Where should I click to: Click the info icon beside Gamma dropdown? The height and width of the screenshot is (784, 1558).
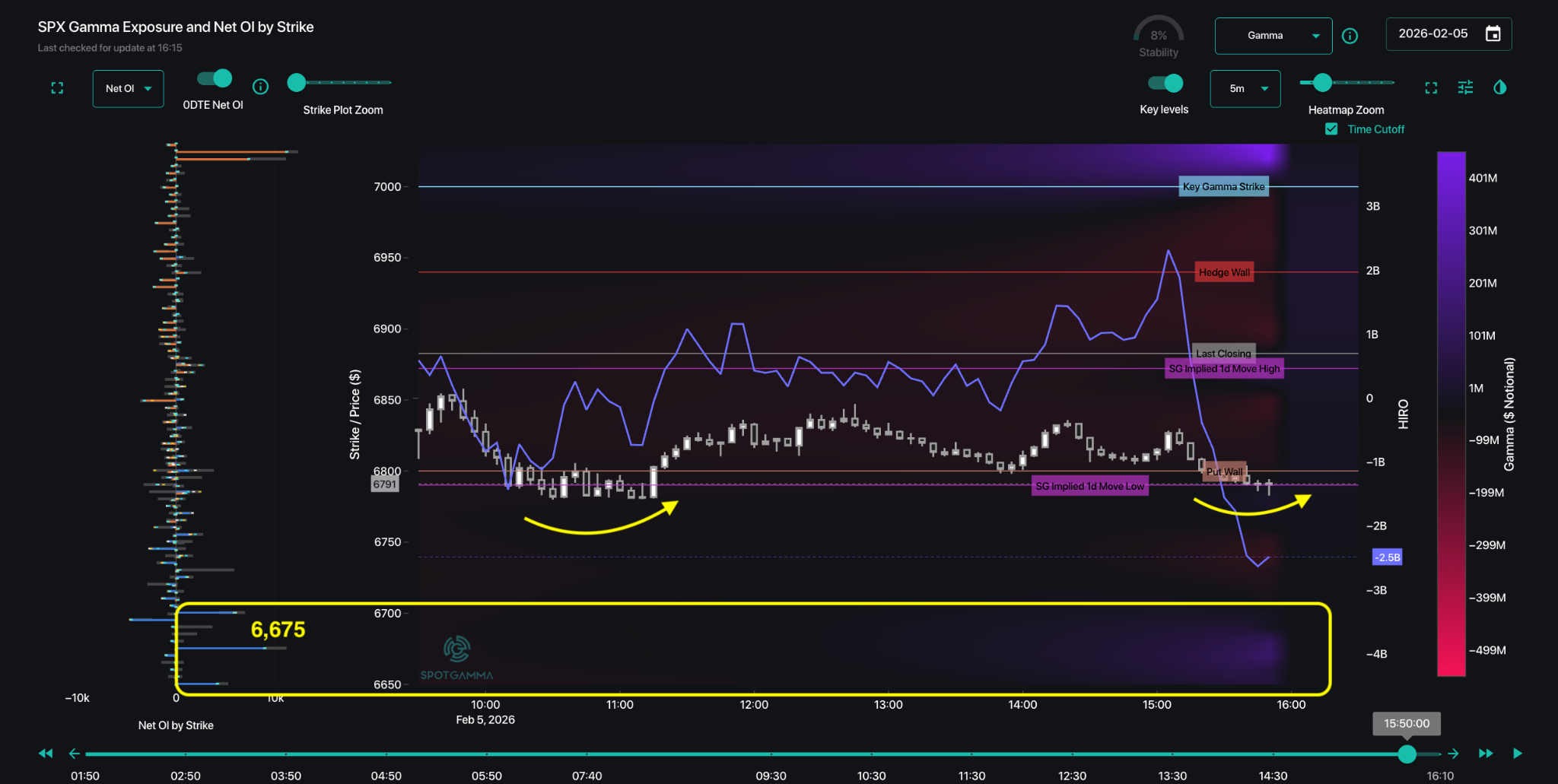point(1350,36)
